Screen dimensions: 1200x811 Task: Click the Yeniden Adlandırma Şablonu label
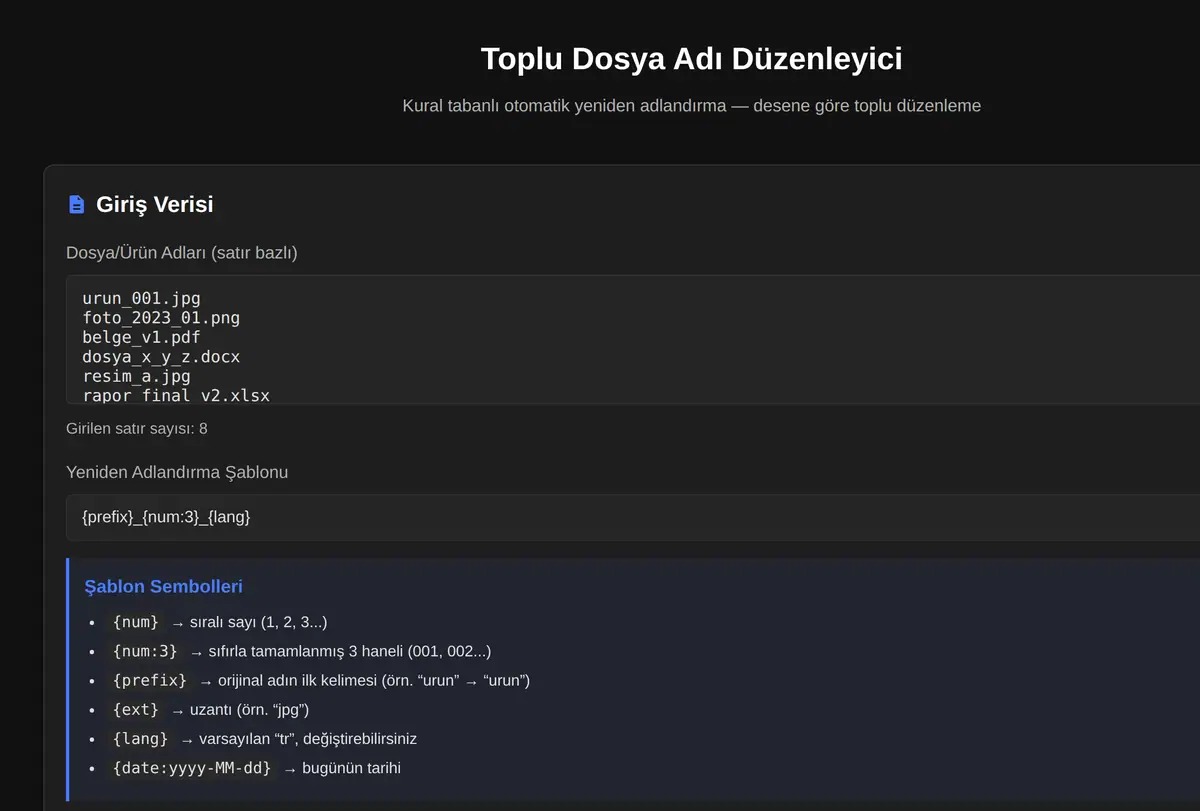click(177, 472)
